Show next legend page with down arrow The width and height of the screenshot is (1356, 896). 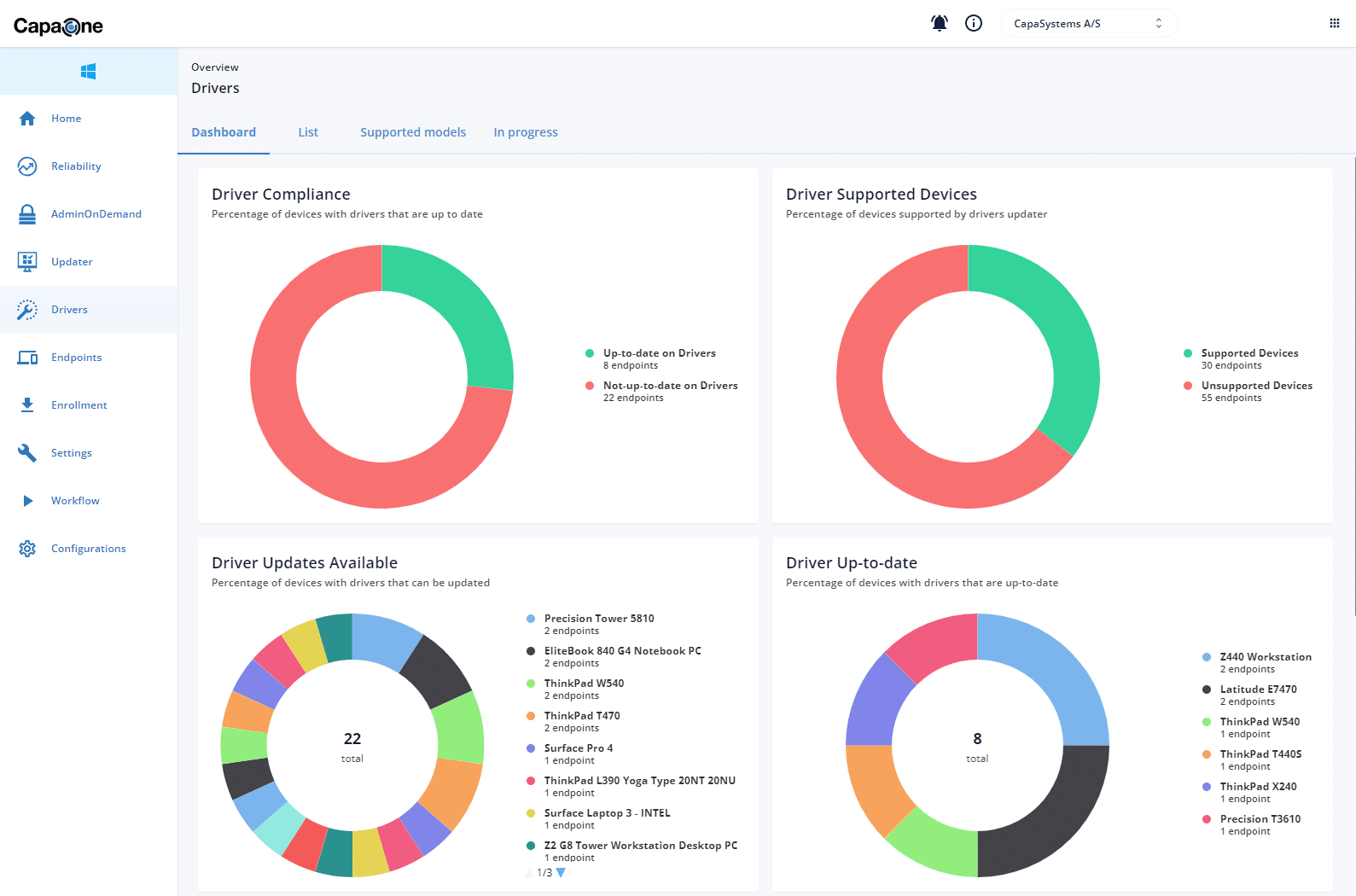pos(561,873)
